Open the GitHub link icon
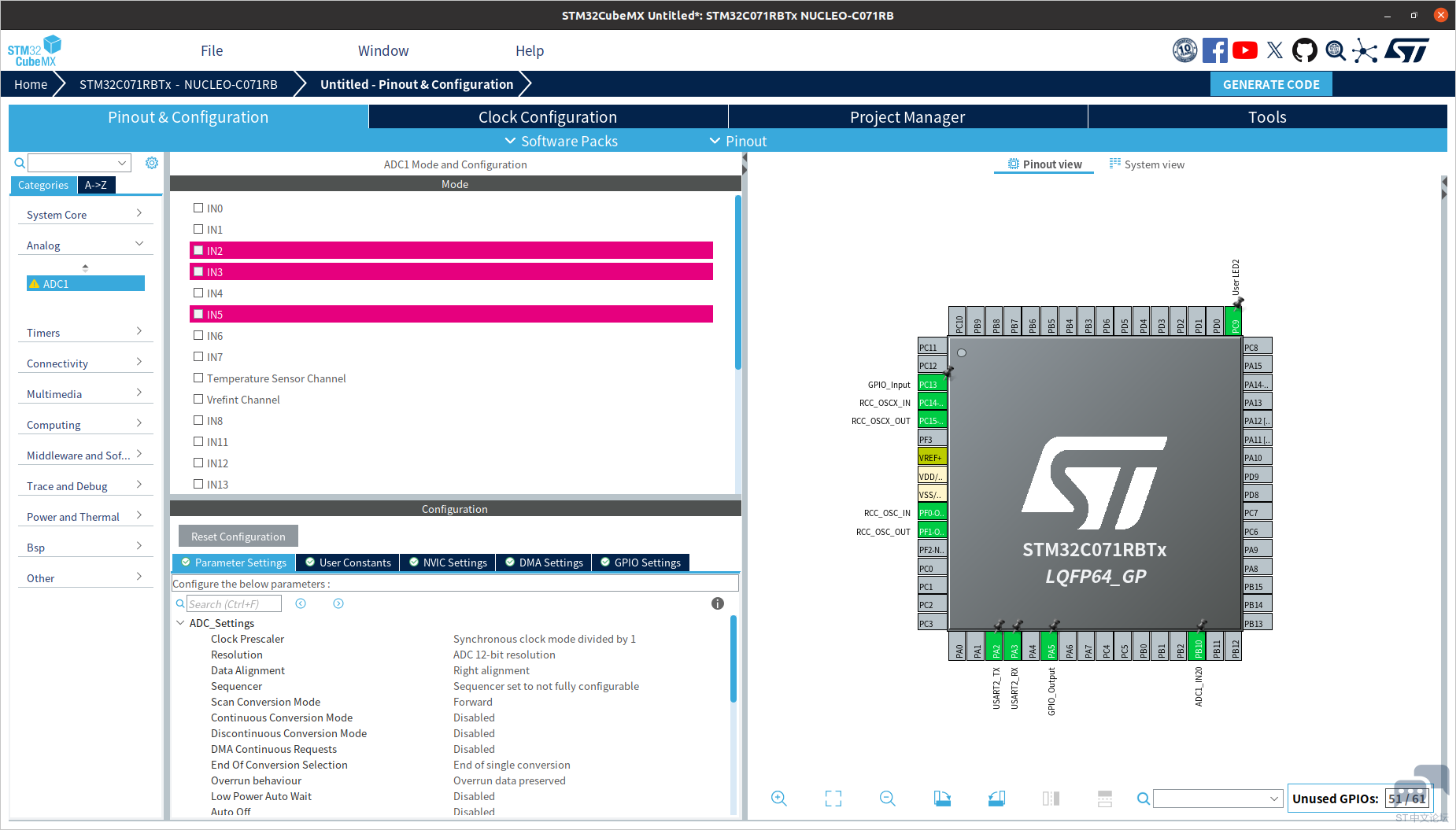1456x830 pixels. tap(1304, 50)
